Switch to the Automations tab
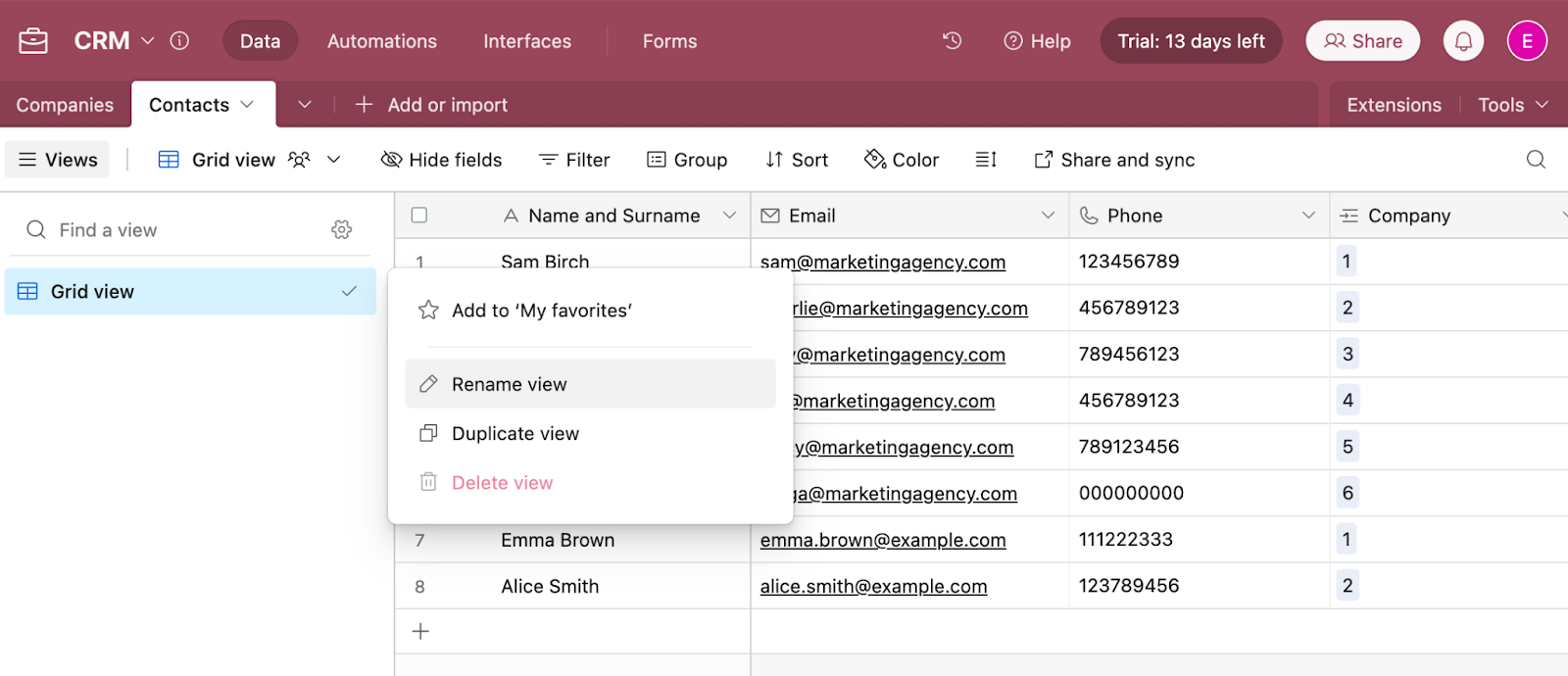The height and width of the screenshot is (676, 1568). coord(382,41)
